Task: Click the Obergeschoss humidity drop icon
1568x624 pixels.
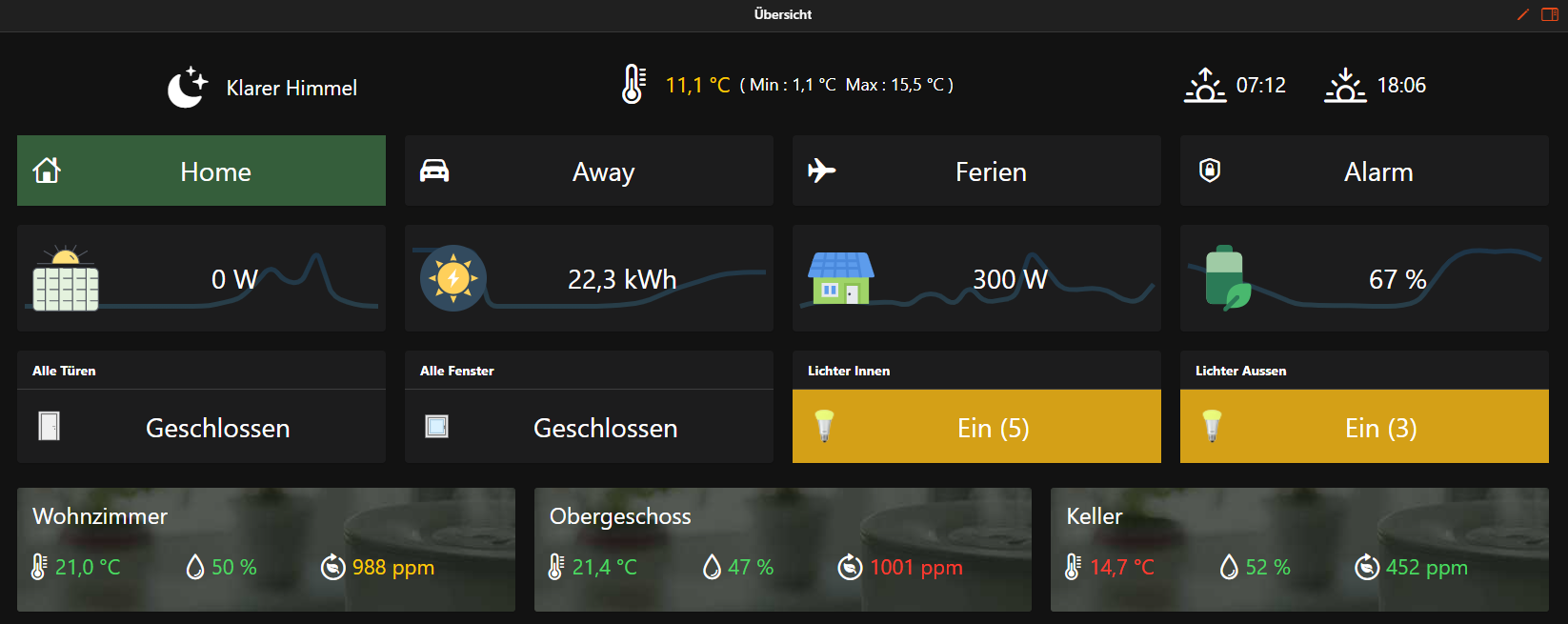Action: [x=712, y=568]
